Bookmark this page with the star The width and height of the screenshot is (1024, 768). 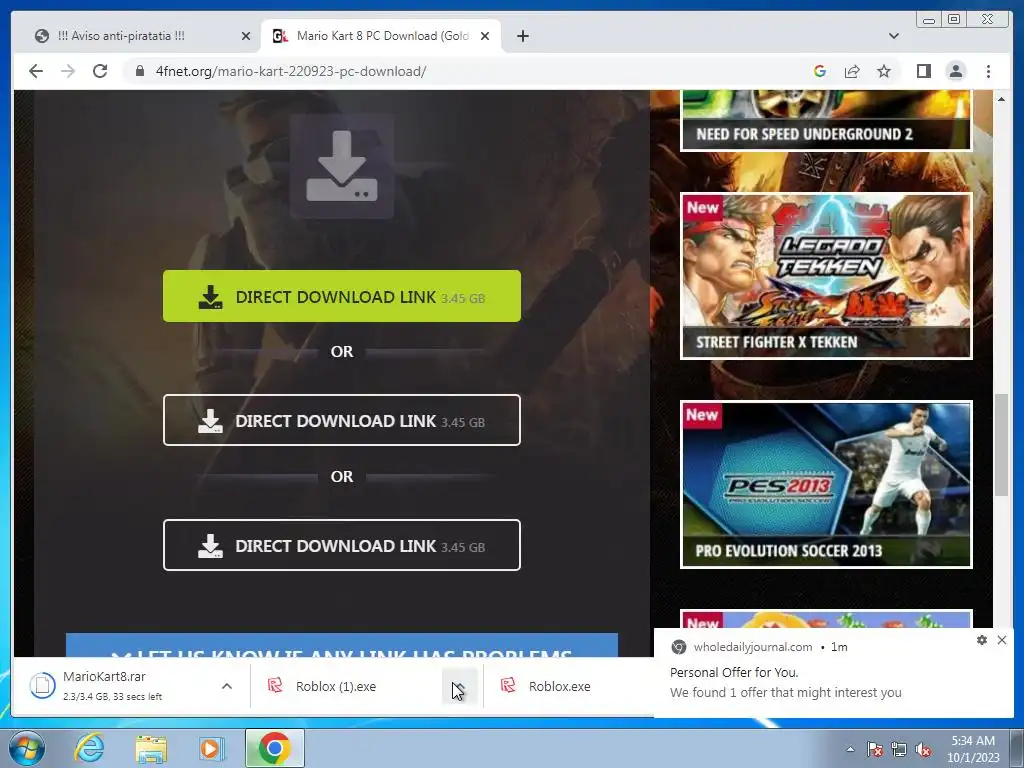point(884,71)
